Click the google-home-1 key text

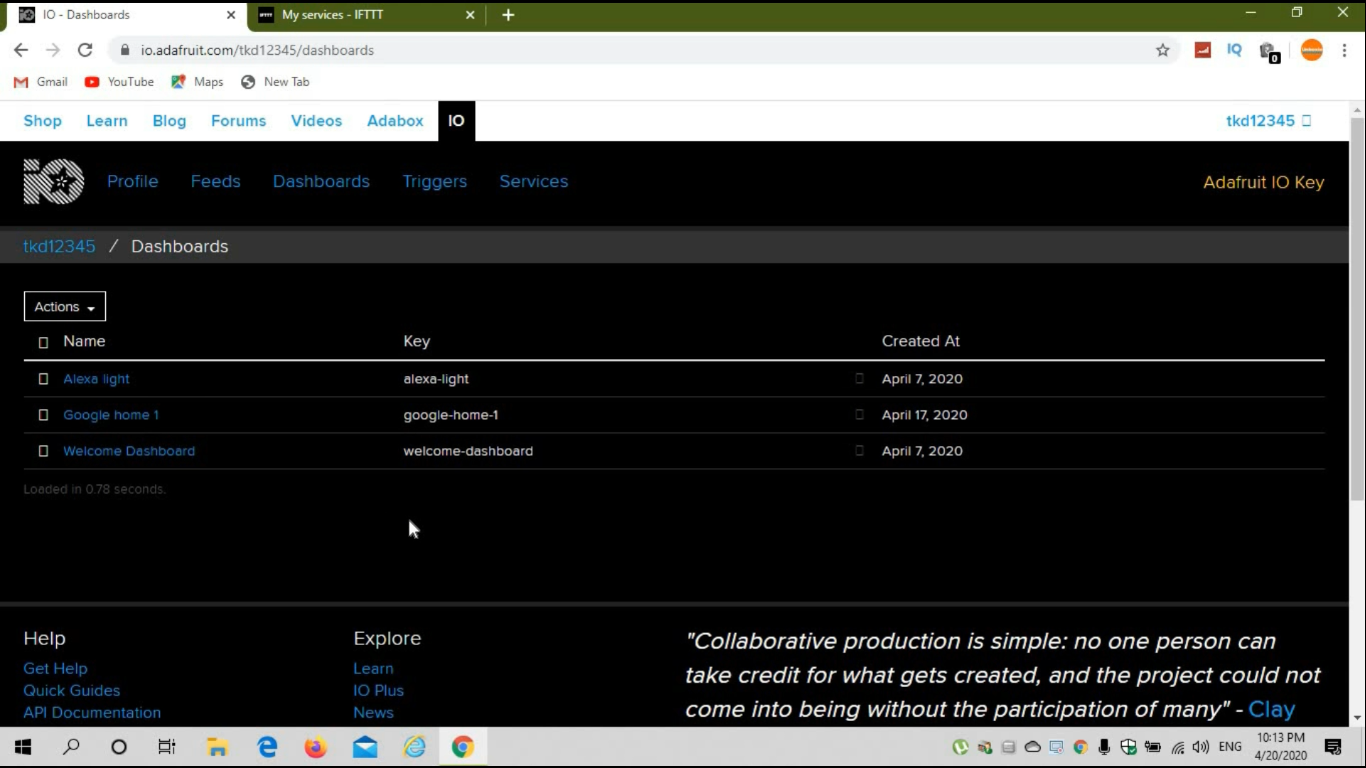[451, 415]
